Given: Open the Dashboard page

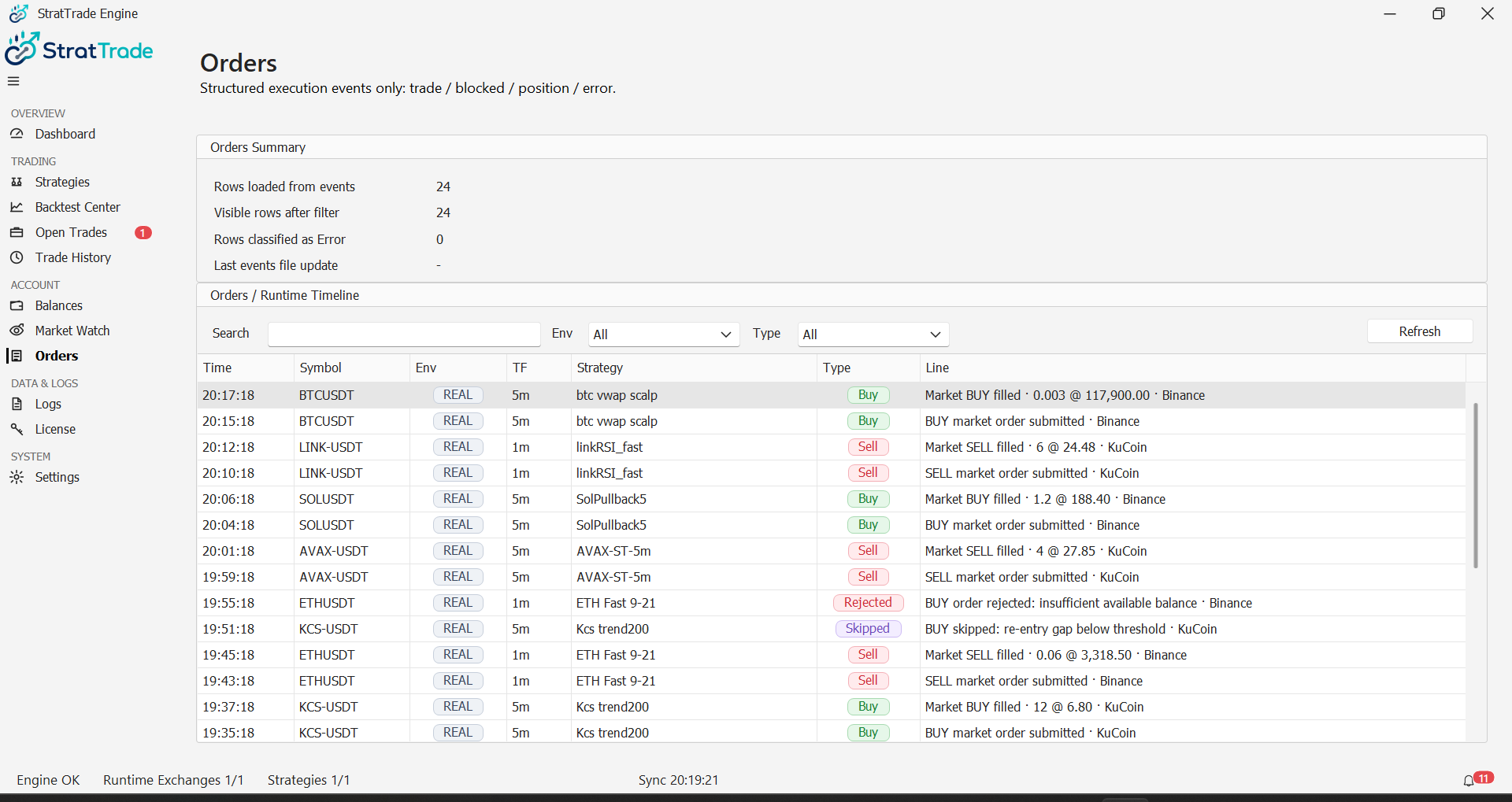Looking at the screenshot, I should coord(65,134).
